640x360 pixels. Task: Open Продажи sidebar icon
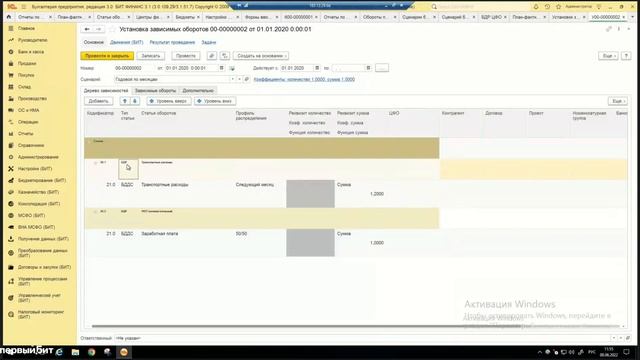(x=11, y=64)
